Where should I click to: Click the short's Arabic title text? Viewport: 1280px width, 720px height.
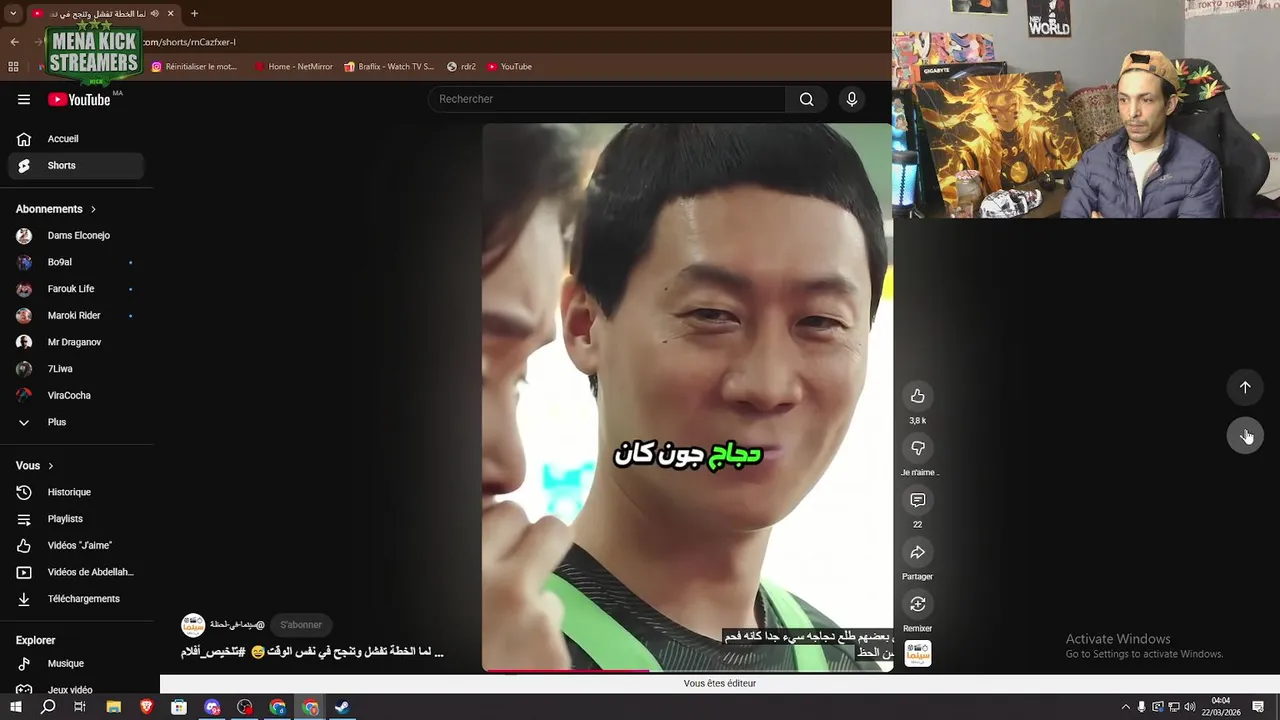pyautogui.click(x=312, y=652)
